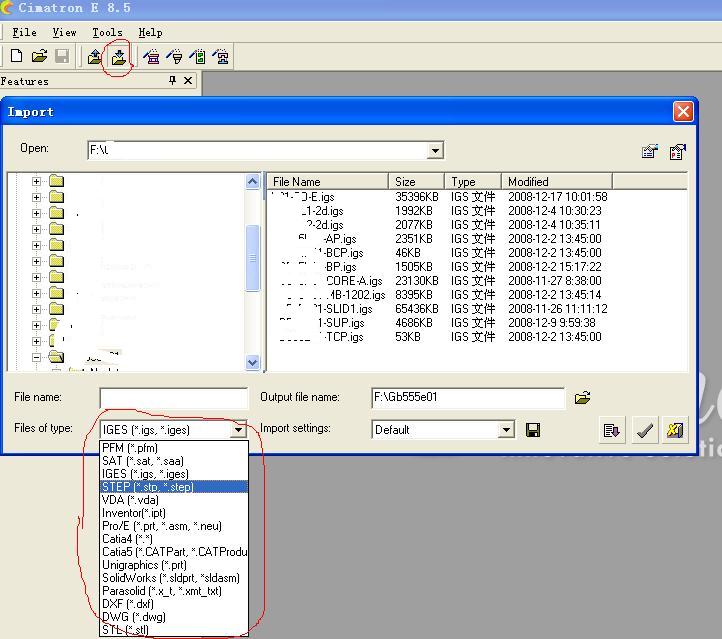Click the first icon after the Import button
Screen dimensions: 722x639
(151, 57)
